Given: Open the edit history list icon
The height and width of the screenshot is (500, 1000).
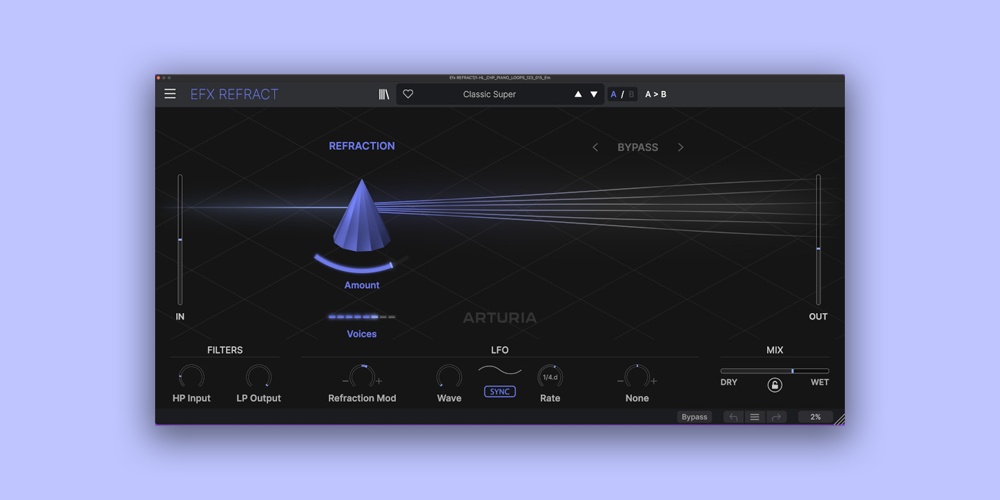Looking at the screenshot, I should point(755,417).
